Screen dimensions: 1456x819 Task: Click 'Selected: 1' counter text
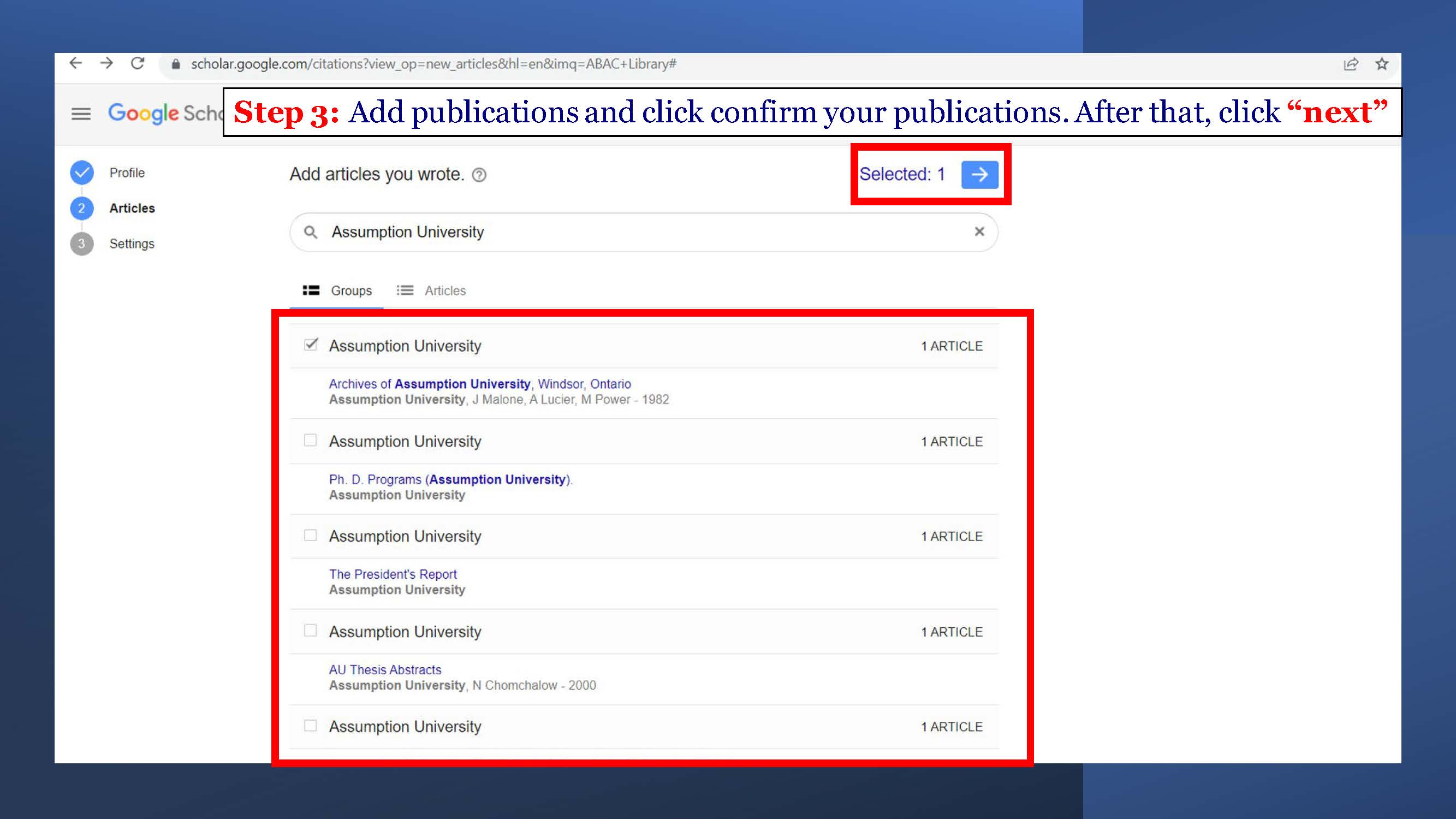point(902,174)
